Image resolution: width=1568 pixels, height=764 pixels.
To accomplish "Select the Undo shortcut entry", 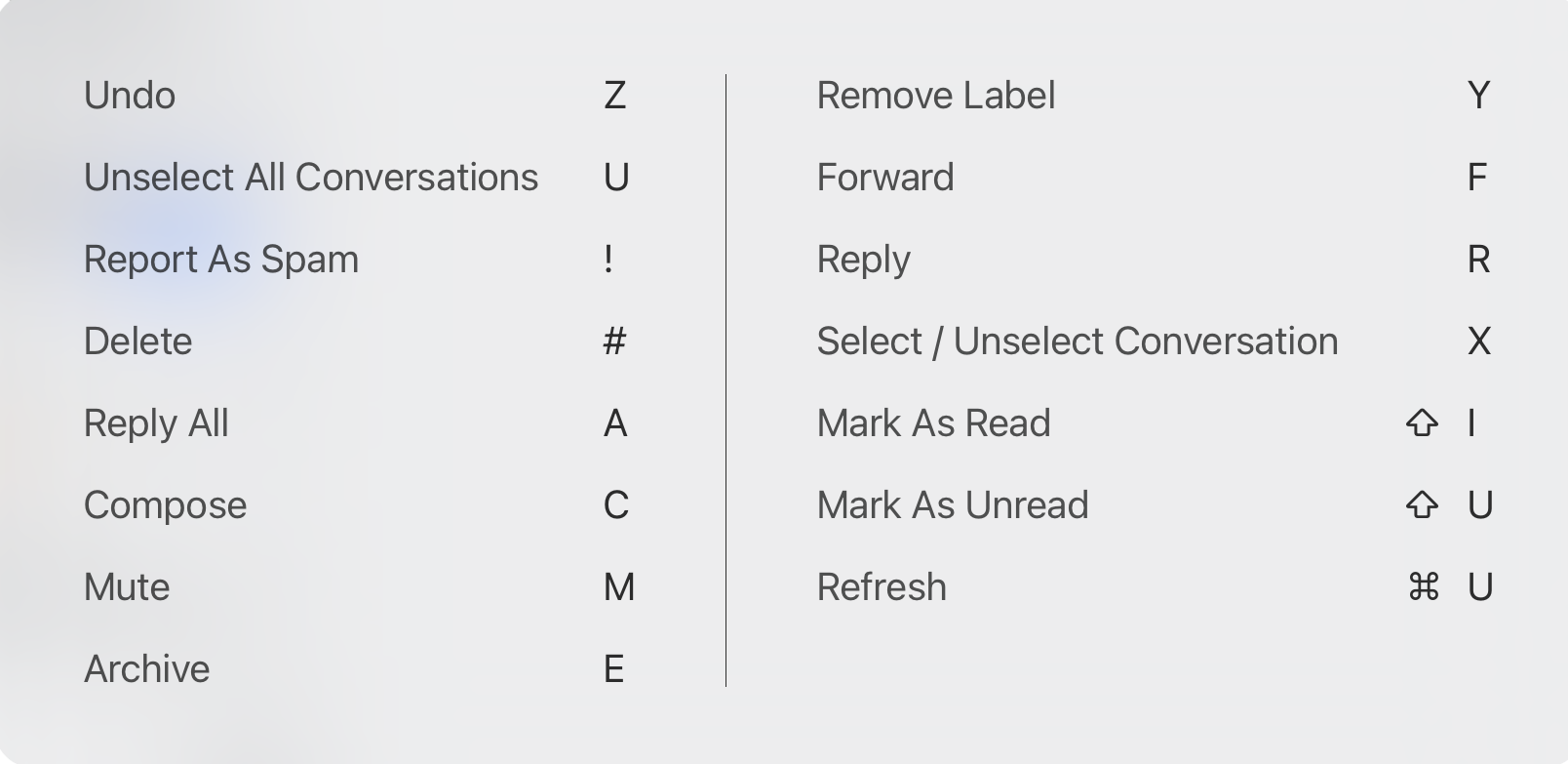I will click(130, 96).
